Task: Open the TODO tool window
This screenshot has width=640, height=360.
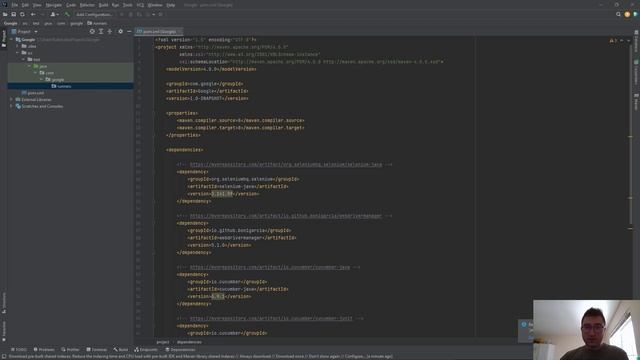Action: [19, 350]
